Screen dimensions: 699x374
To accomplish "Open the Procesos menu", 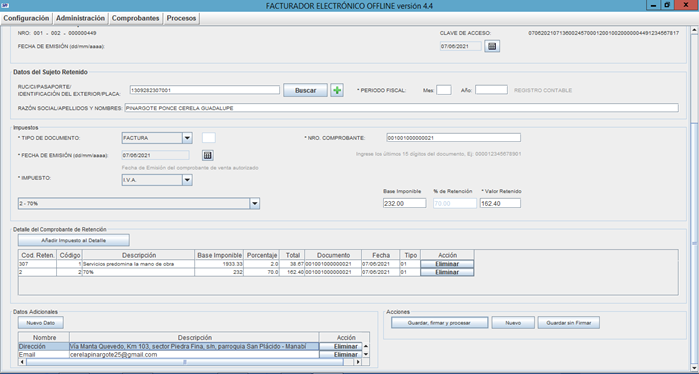I will click(181, 18).
